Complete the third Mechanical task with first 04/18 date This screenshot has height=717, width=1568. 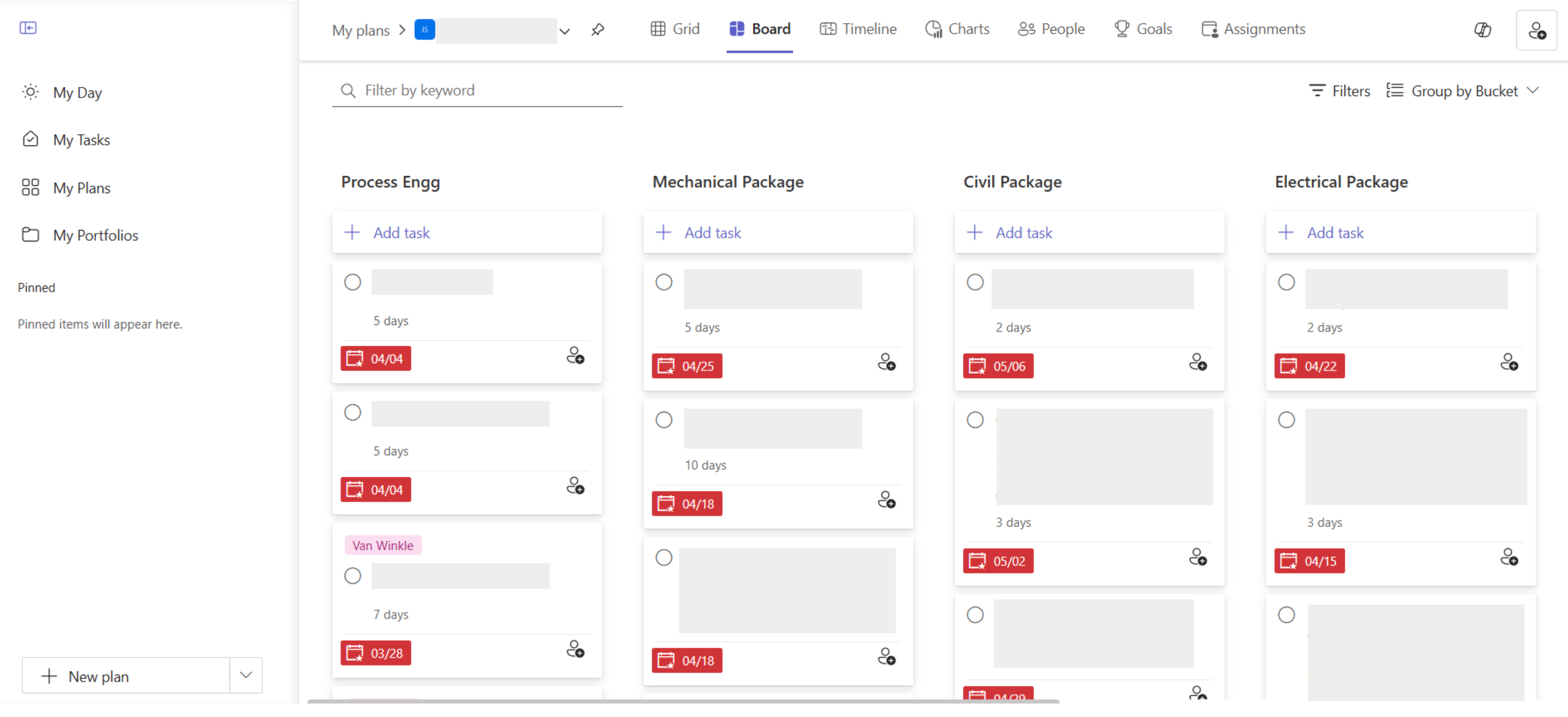click(663, 557)
